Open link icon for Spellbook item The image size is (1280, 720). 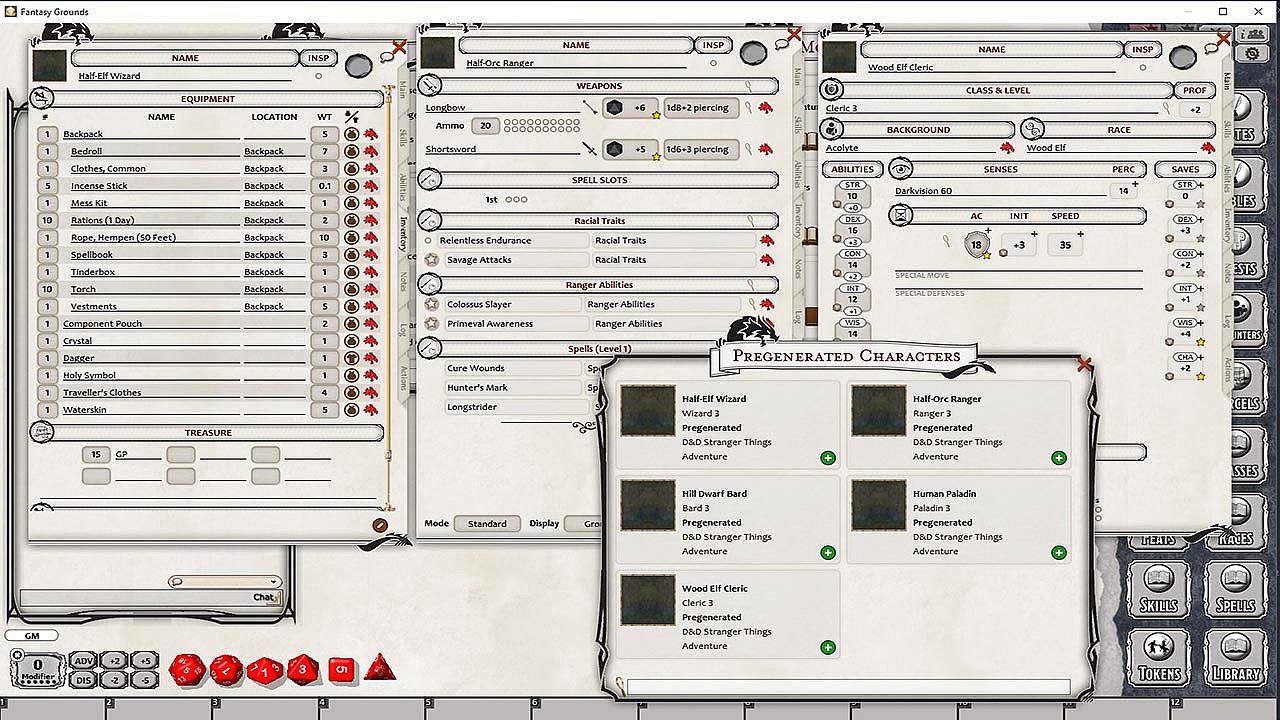tap(370, 255)
